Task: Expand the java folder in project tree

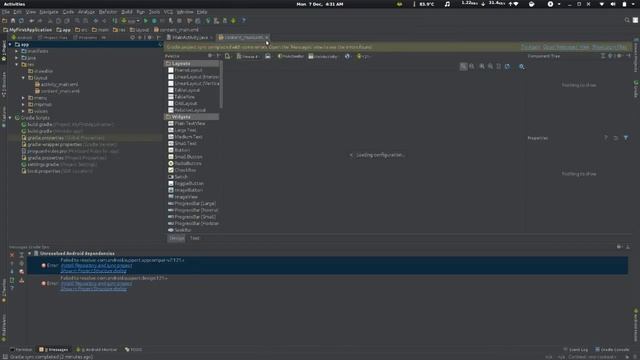Action: click(17, 58)
